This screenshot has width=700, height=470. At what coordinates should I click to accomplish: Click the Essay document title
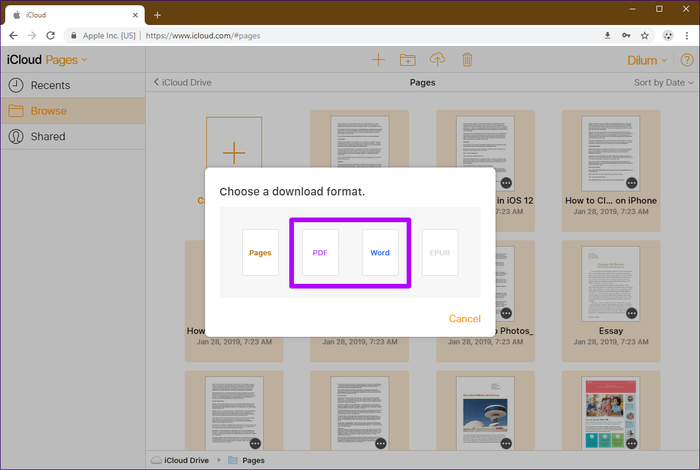(x=611, y=331)
